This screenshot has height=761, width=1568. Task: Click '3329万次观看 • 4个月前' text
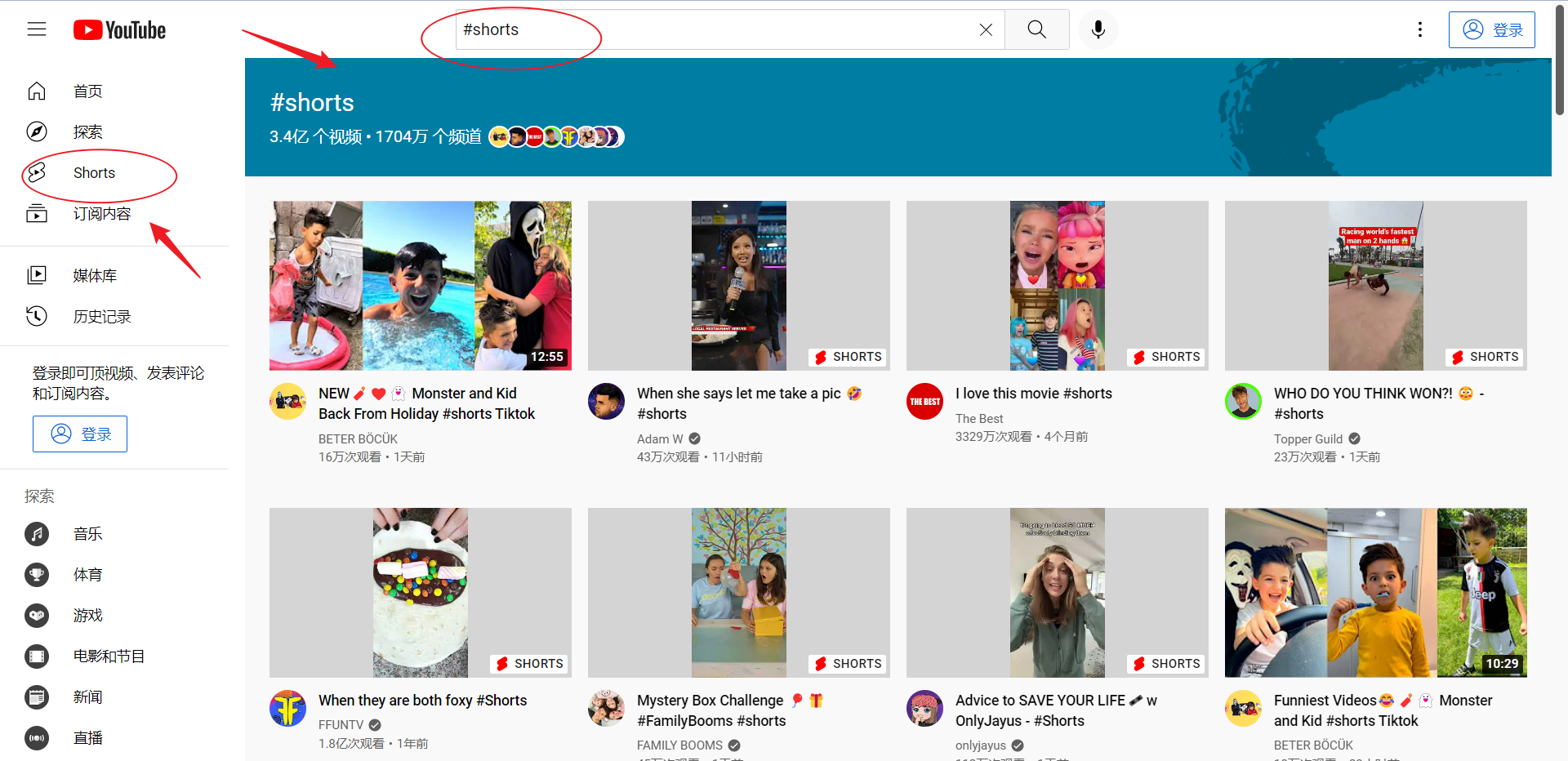[x=1022, y=437]
